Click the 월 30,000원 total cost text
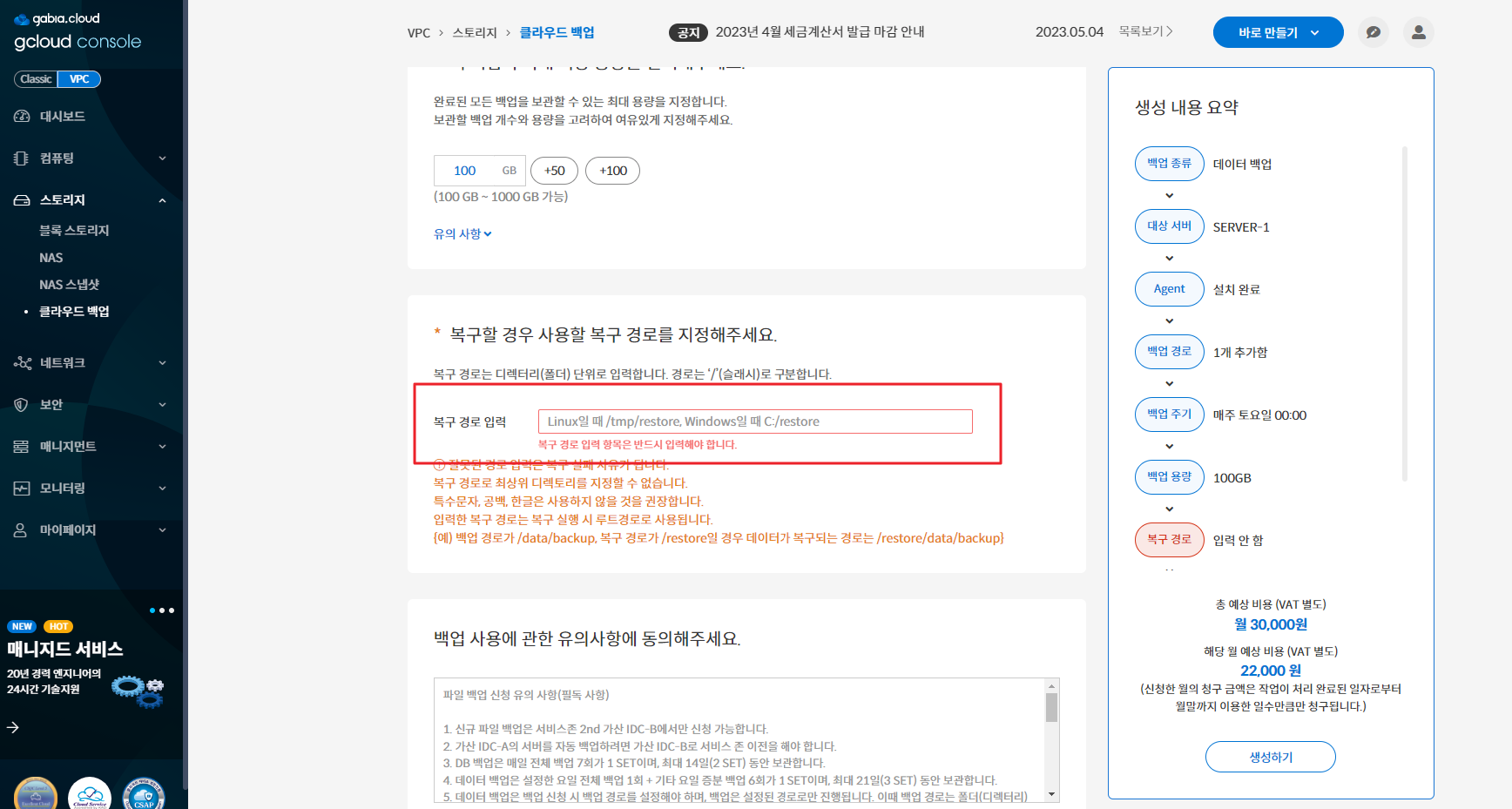Viewport: 1512px width, 809px height. [x=1271, y=624]
